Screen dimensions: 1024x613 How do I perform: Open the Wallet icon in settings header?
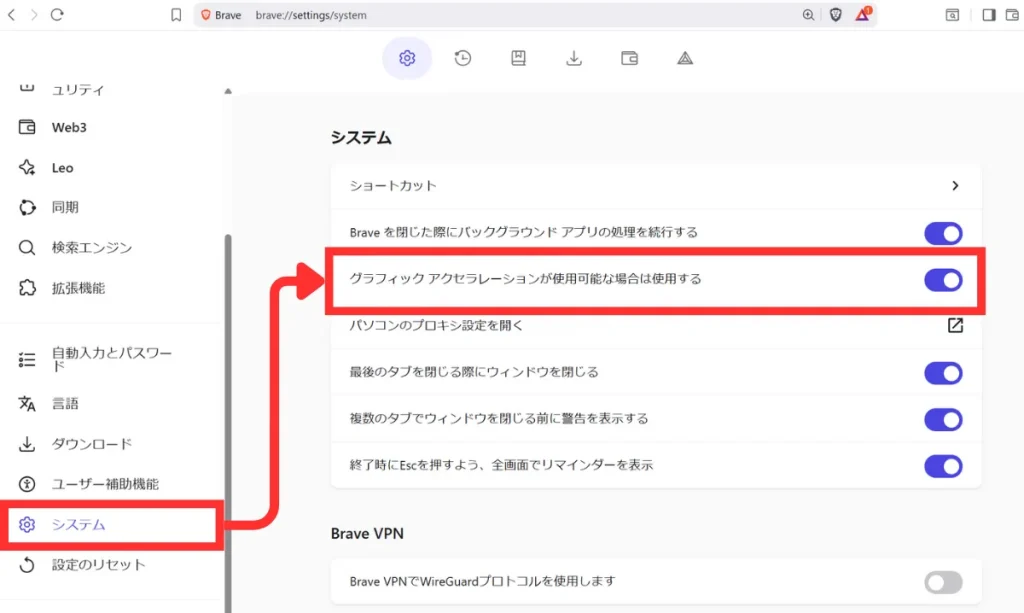pos(629,58)
